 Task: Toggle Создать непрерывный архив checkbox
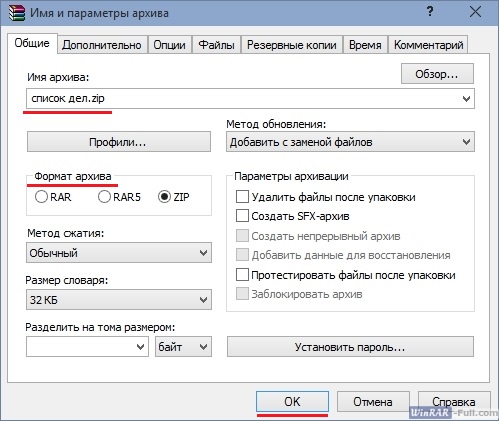[x=242, y=236]
